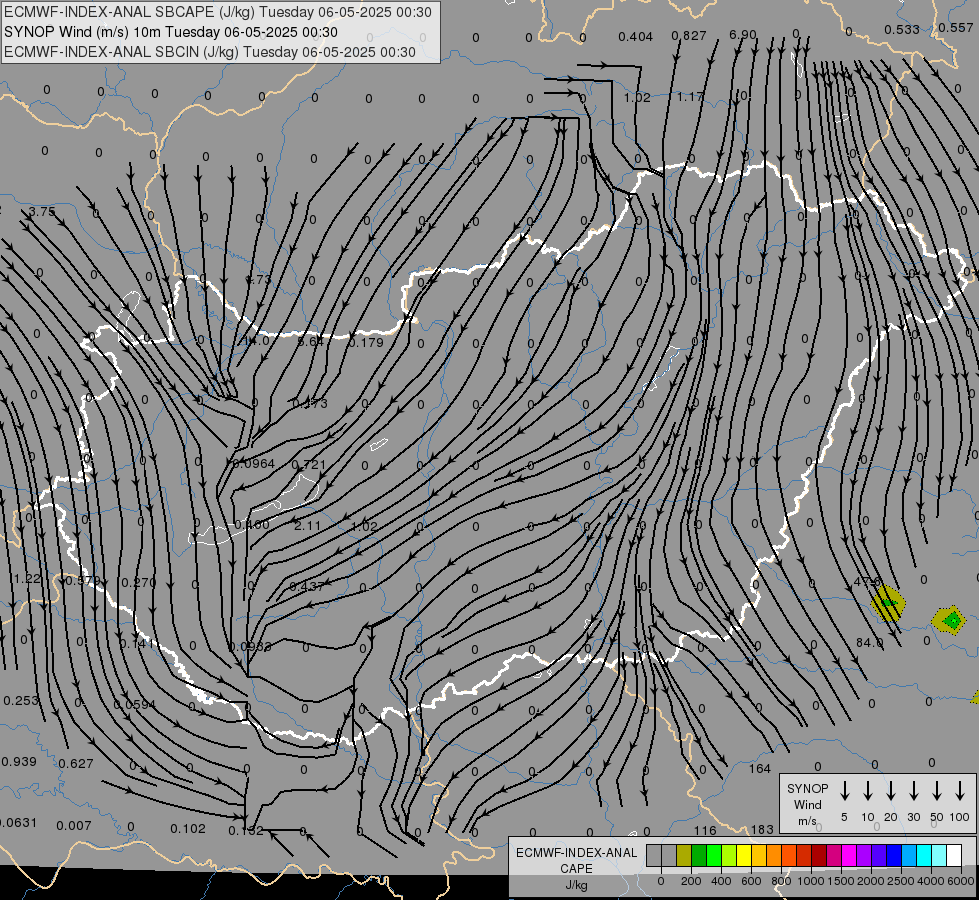Click the CAPE value 0.0964 on map

pyautogui.click(x=253, y=463)
